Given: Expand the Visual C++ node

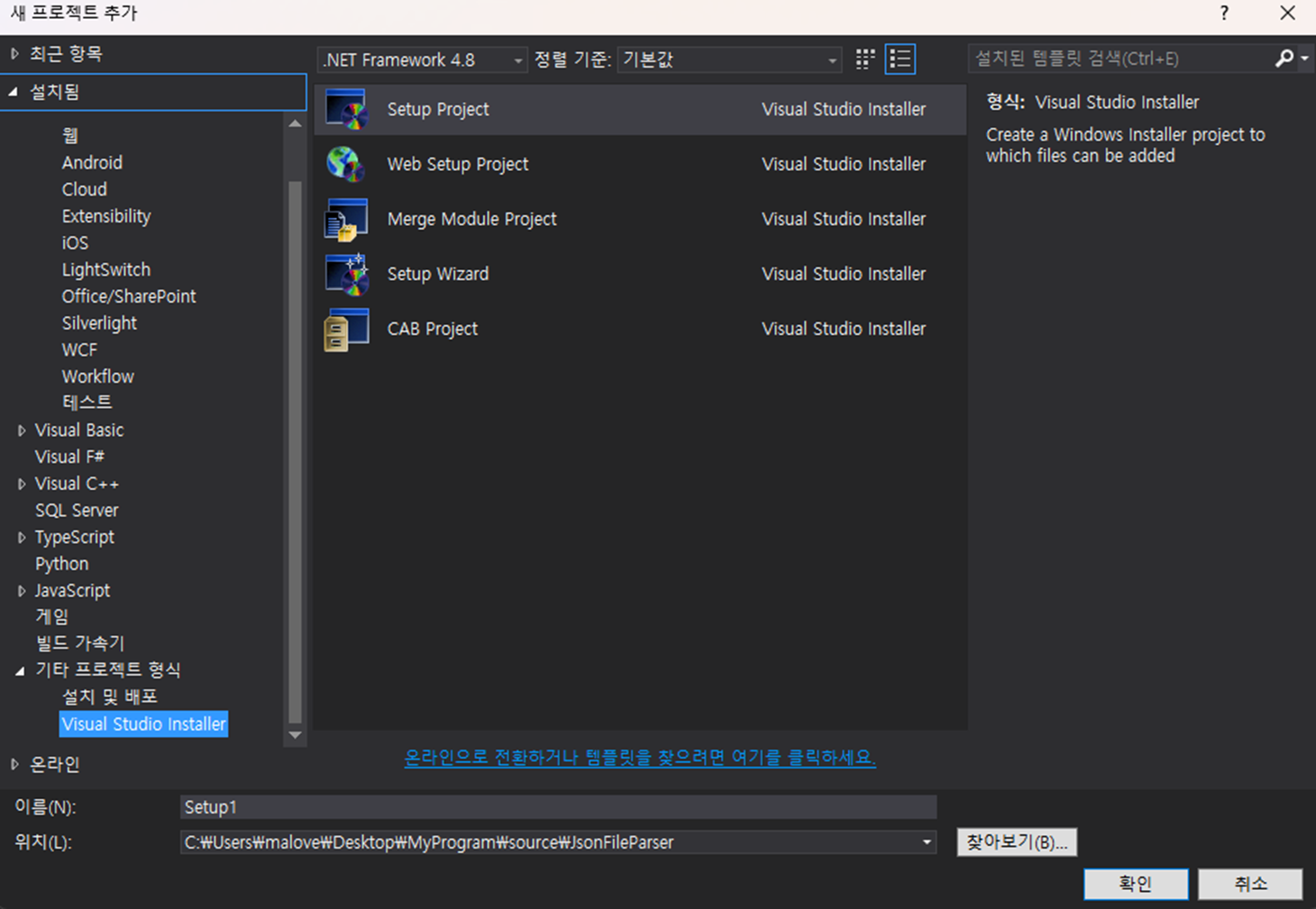Looking at the screenshot, I should coord(22,484).
